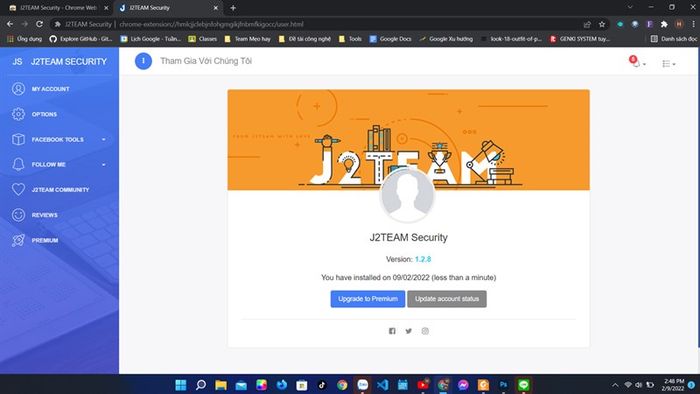The width and height of the screenshot is (700, 394).
Task: Click the JS sidebar logo
Action: point(17,62)
